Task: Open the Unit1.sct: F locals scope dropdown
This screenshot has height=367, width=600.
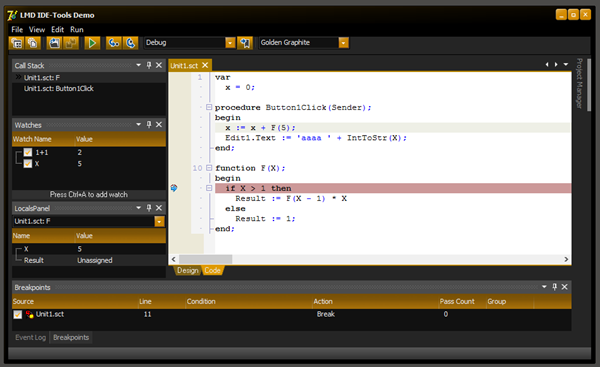Action: tap(159, 221)
